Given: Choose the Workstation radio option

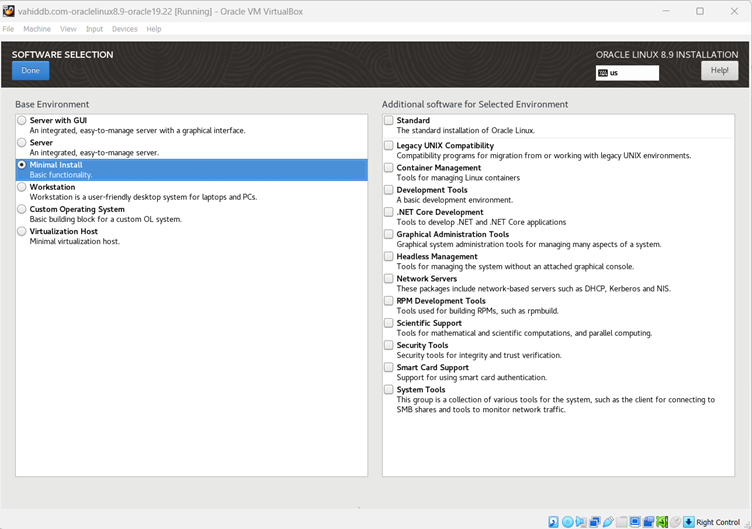Looking at the screenshot, I should pyautogui.click(x=22, y=187).
